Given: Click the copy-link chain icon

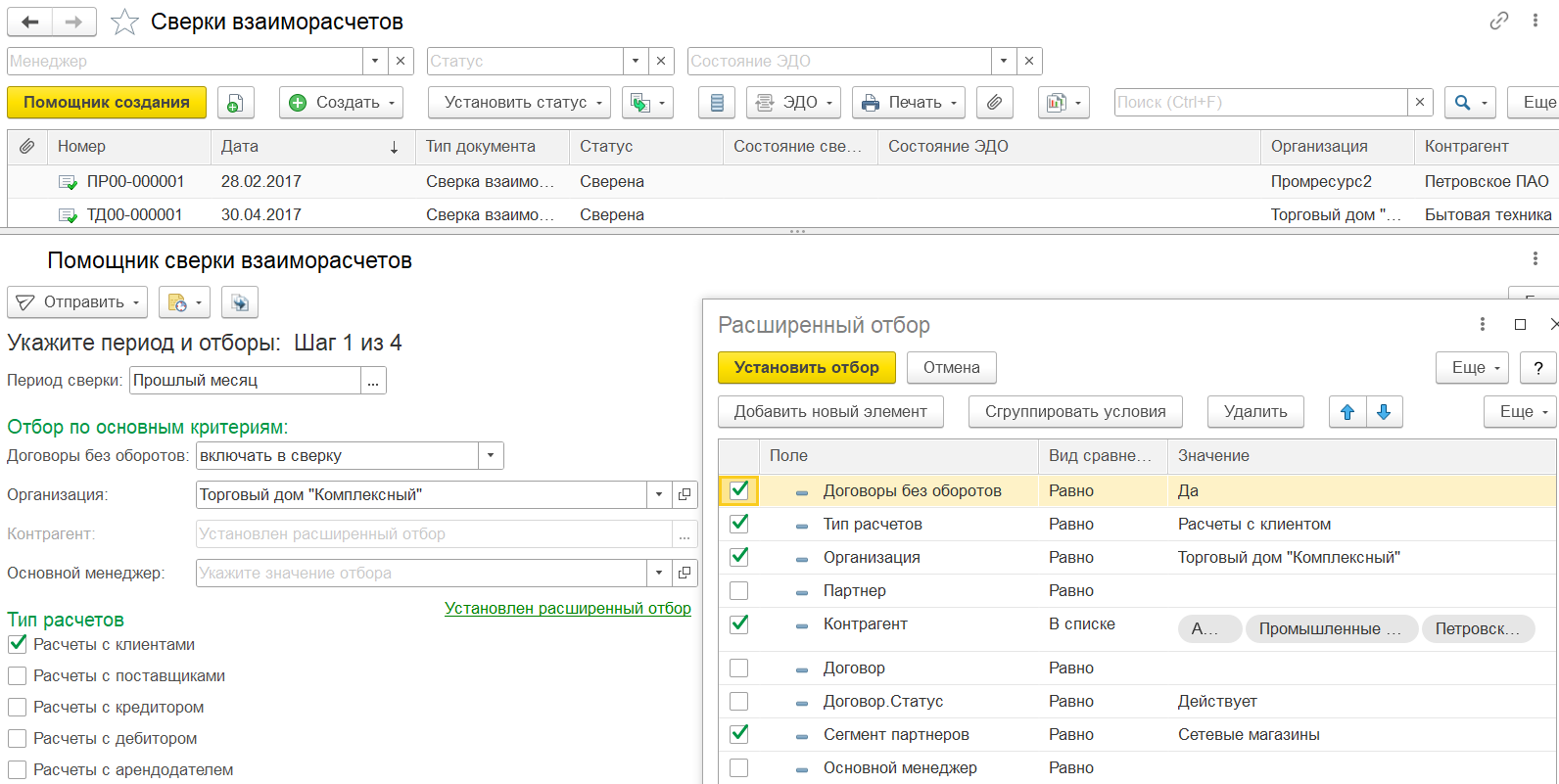Looking at the screenshot, I should point(1498,21).
